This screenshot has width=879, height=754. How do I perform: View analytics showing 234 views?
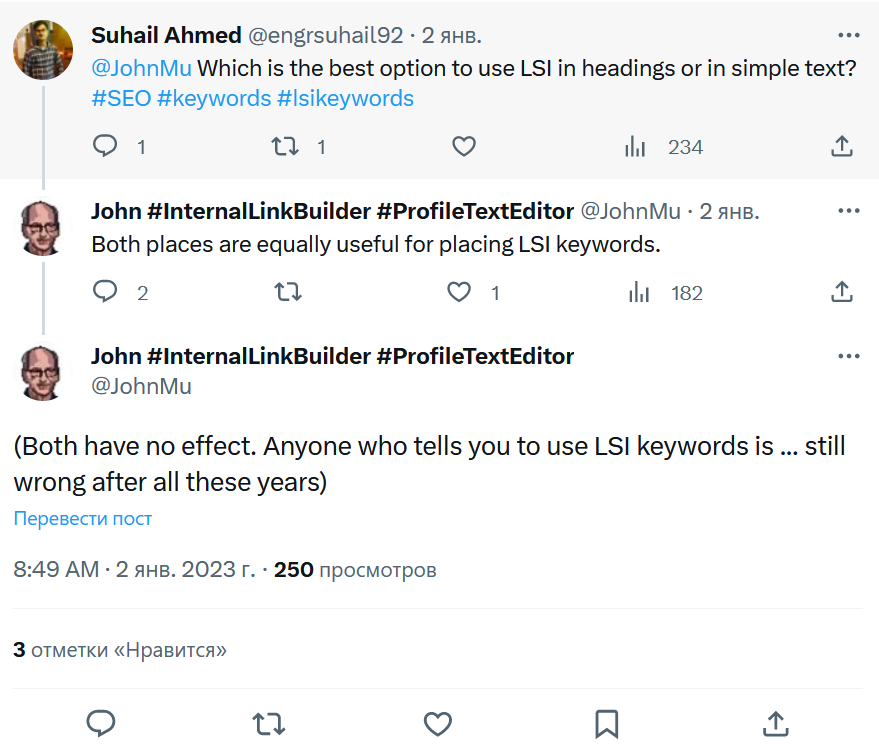click(x=635, y=147)
